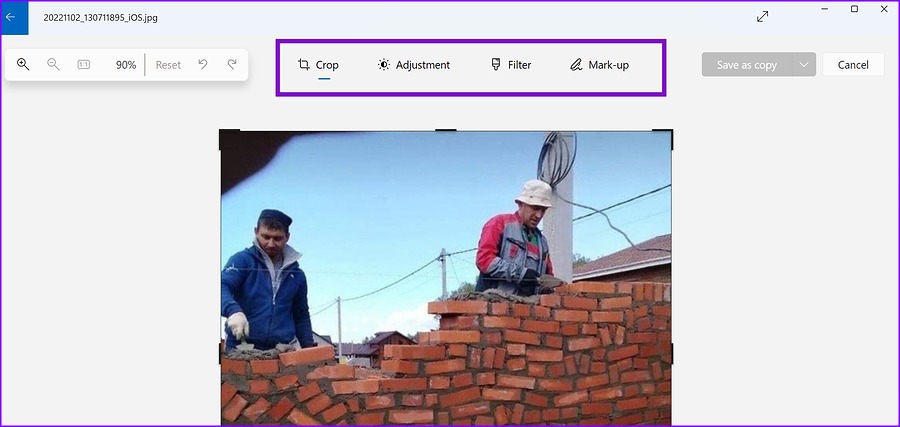Cancel the photo editing

pos(853,65)
